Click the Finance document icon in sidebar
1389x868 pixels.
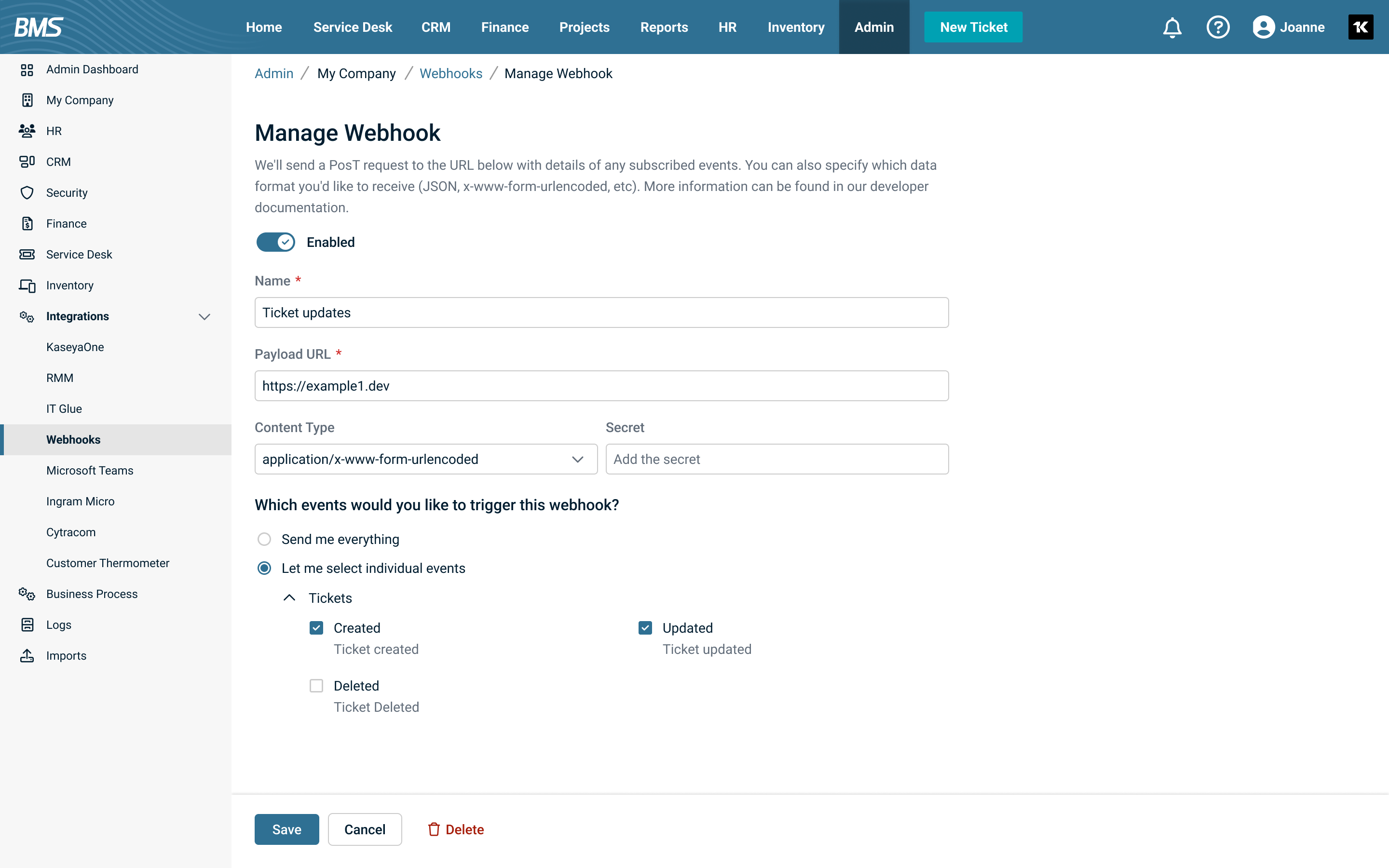click(27, 223)
